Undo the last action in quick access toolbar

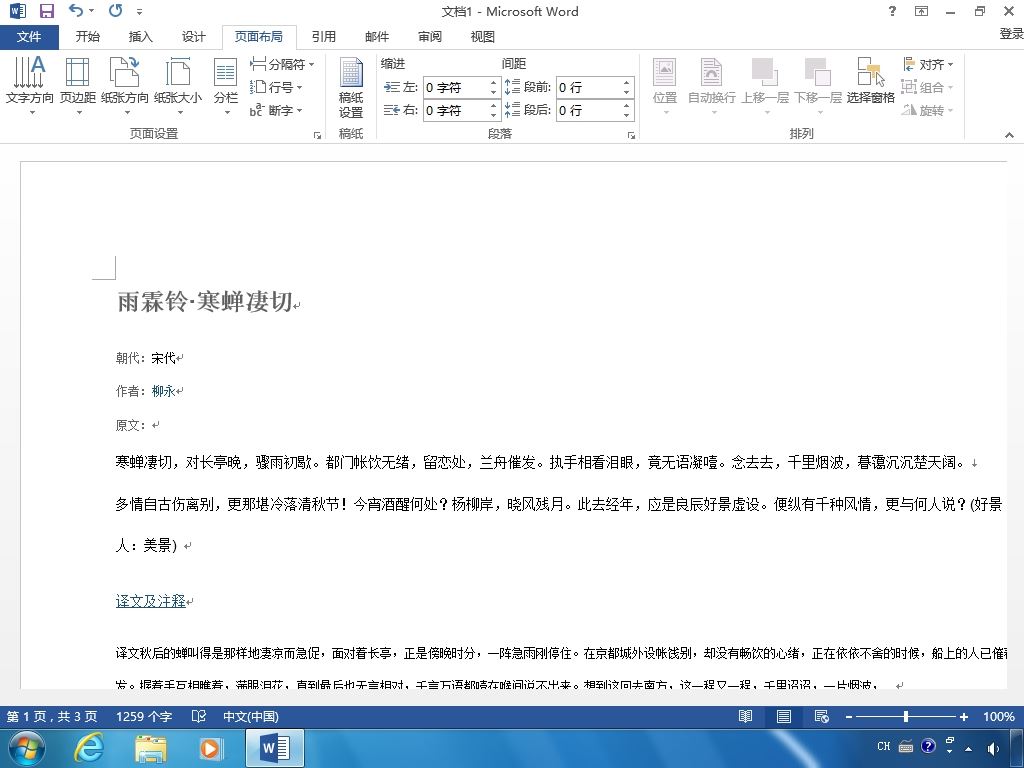(x=76, y=11)
